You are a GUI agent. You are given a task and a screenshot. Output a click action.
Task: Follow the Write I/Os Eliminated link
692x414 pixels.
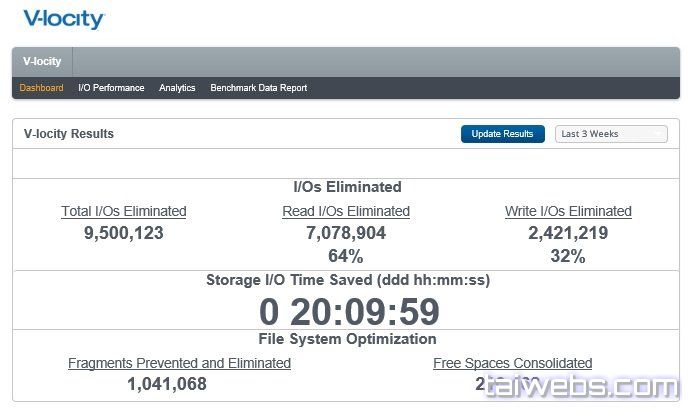point(568,211)
